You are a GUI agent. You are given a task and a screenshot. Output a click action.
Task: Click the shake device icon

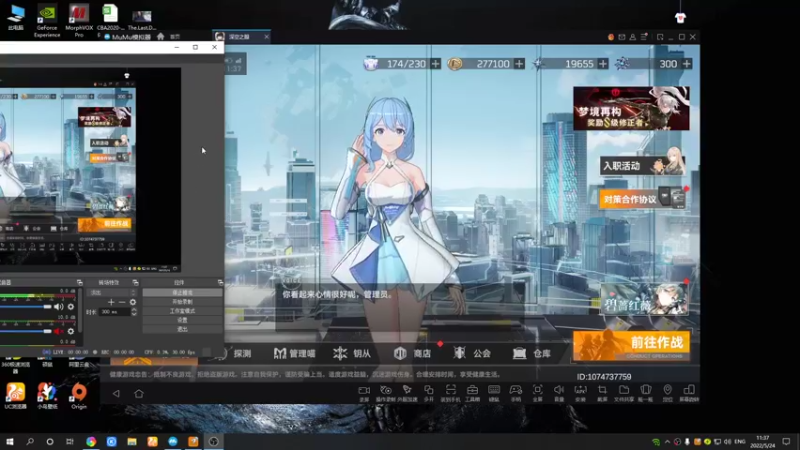(646, 390)
